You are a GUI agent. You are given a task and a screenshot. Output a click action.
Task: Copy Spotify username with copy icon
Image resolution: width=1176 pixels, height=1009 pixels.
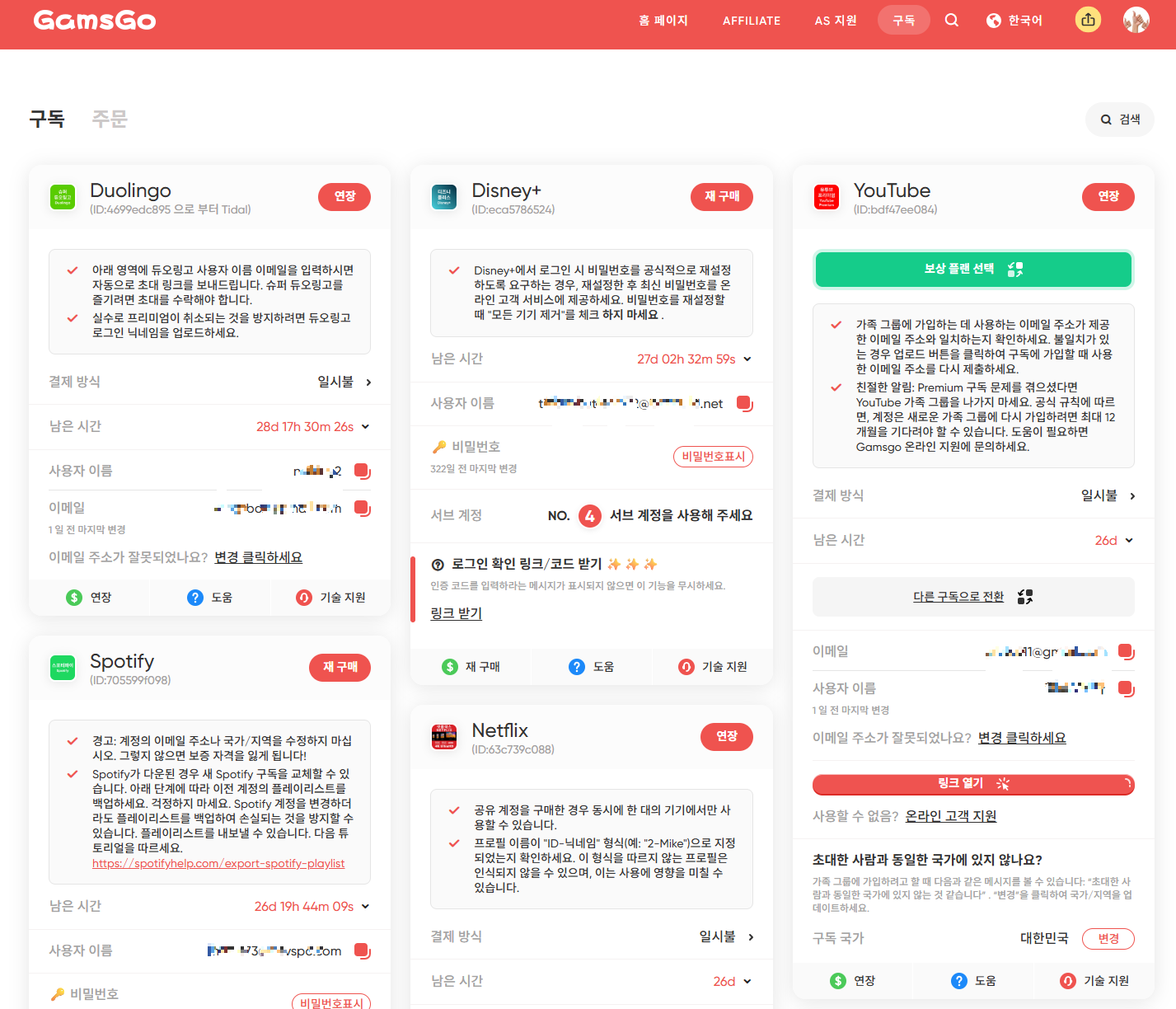coord(362,950)
